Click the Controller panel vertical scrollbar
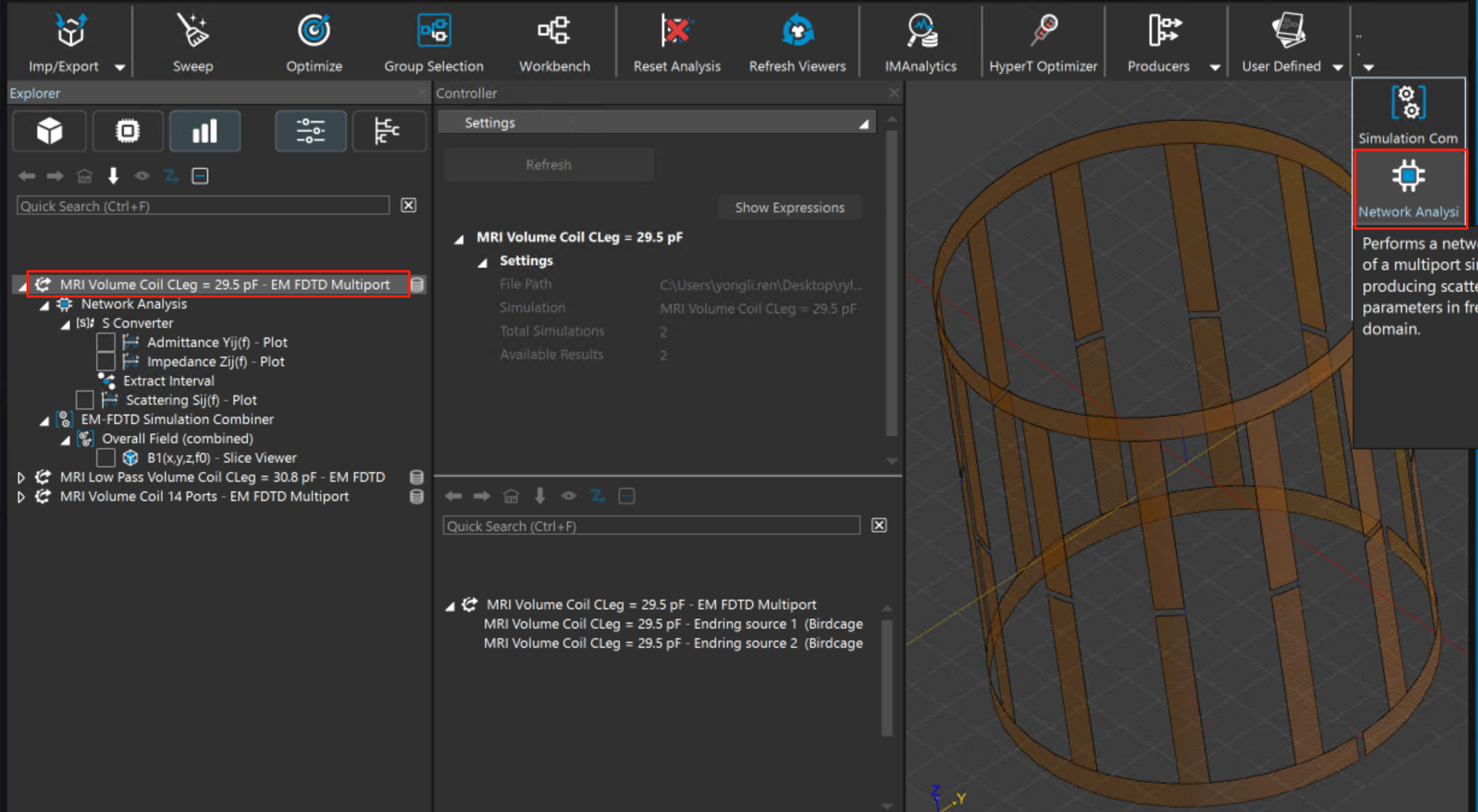The image size is (1478, 812). tap(891, 283)
